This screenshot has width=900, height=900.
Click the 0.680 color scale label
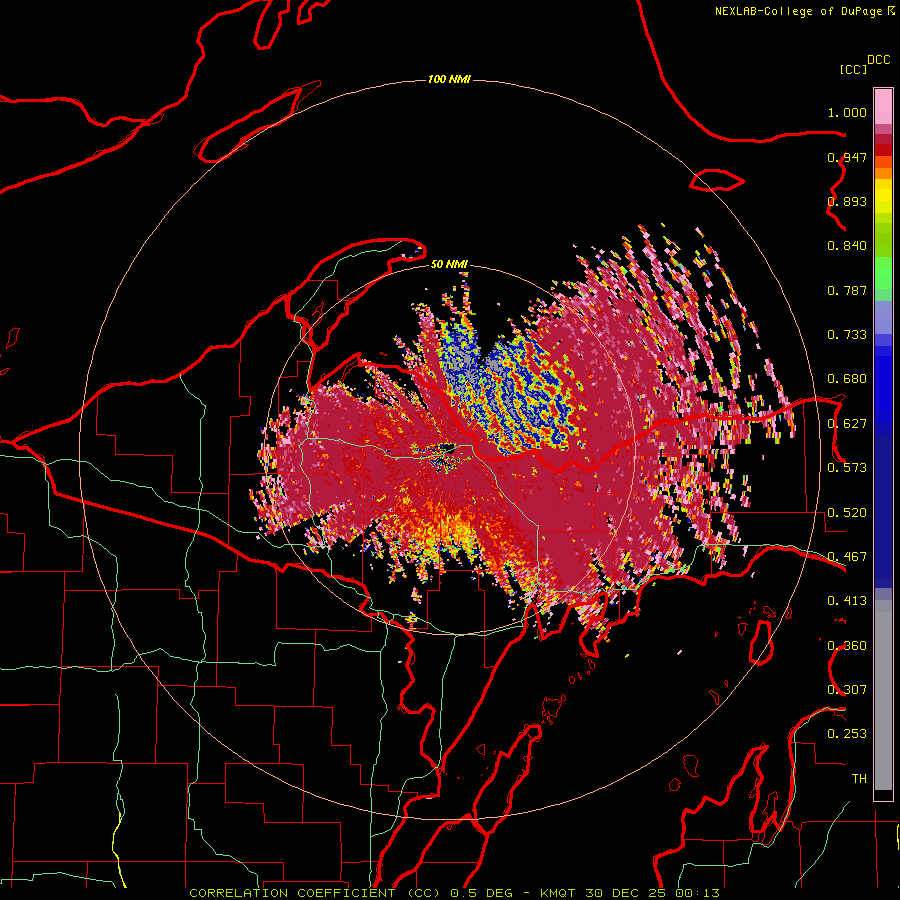coord(847,379)
